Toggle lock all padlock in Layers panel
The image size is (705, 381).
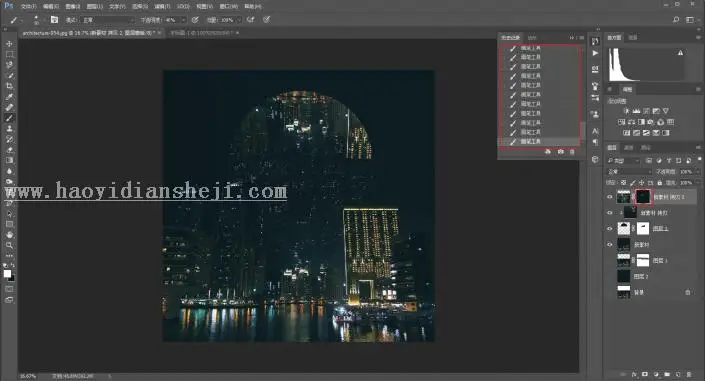(x=660, y=183)
